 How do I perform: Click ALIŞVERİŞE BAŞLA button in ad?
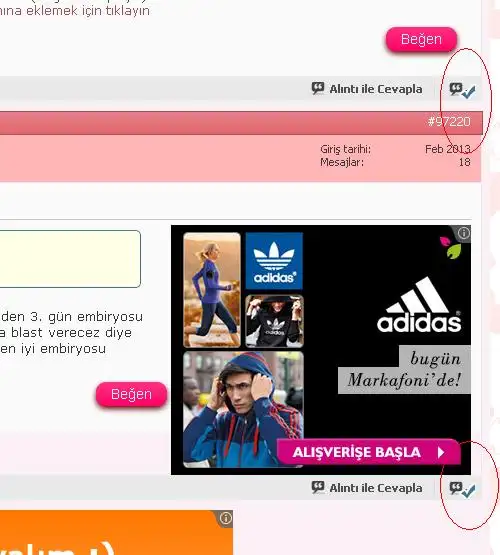click(369, 452)
